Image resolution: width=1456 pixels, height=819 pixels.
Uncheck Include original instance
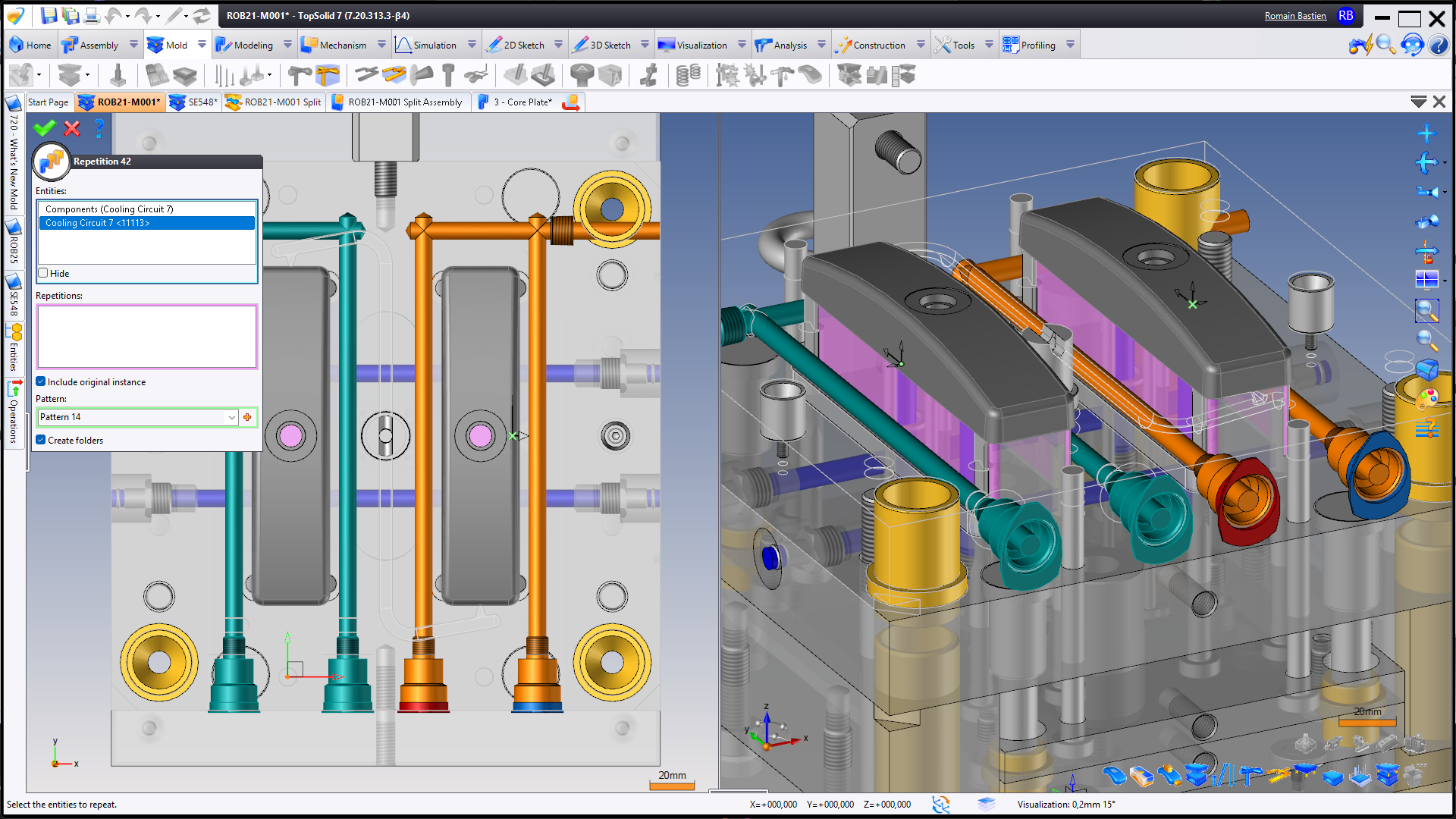tap(41, 381)
